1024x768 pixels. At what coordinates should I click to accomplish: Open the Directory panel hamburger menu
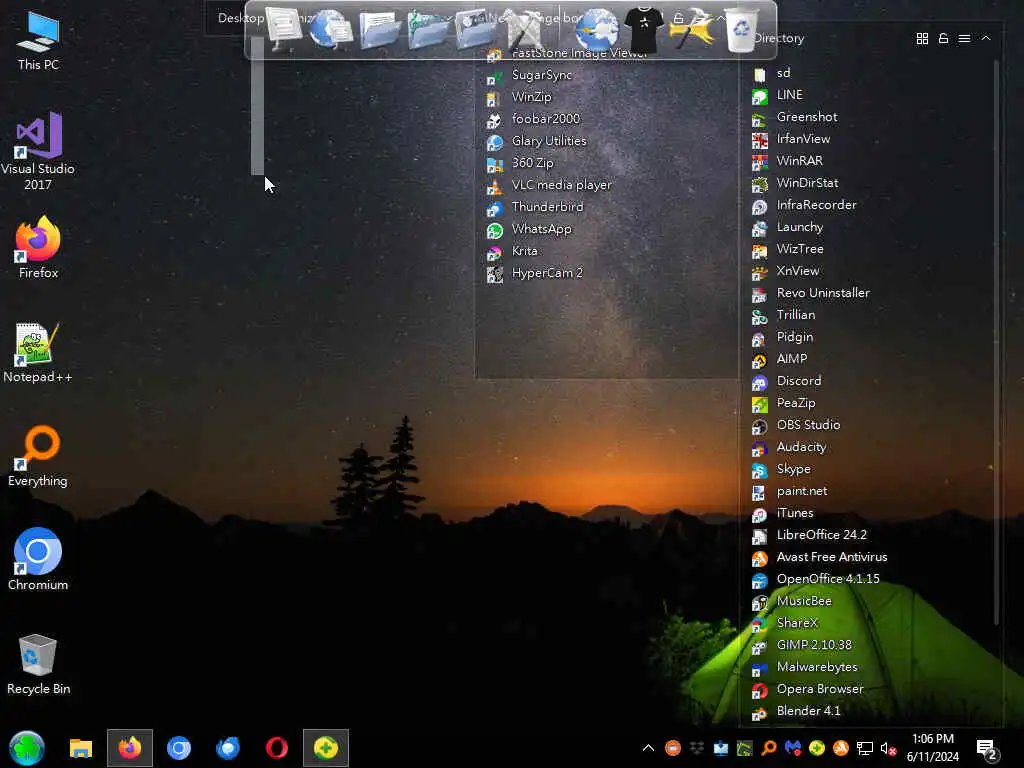[964, 39]
